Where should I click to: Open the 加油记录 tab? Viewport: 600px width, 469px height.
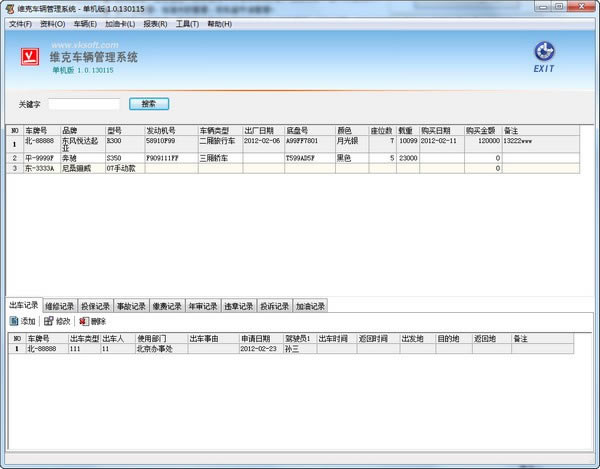click(x=311, y=306)
